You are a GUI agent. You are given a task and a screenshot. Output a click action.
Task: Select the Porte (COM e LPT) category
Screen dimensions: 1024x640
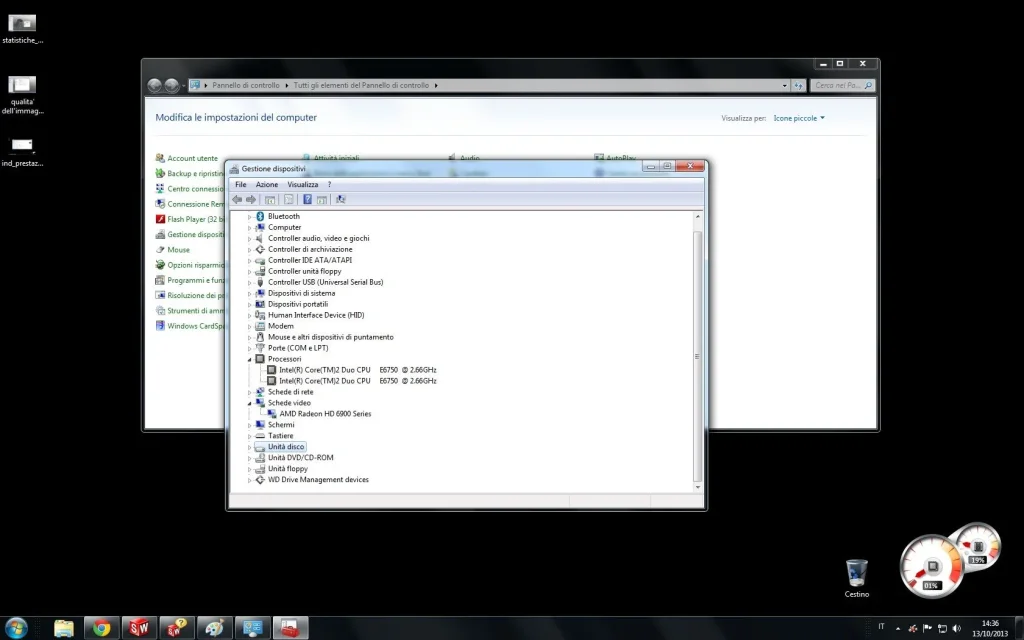(x=298, y=348)
